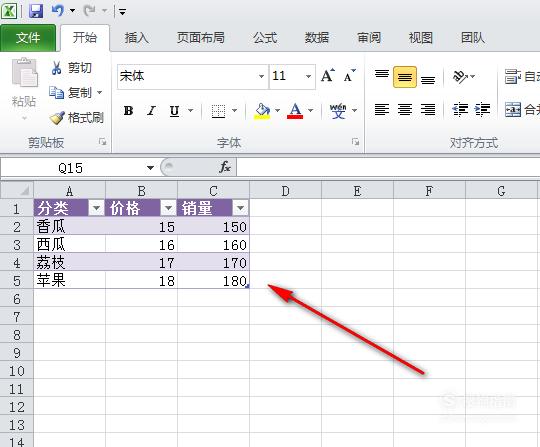
Task: Open the 宋体 font name dropdown
Action: pos(261,76)
